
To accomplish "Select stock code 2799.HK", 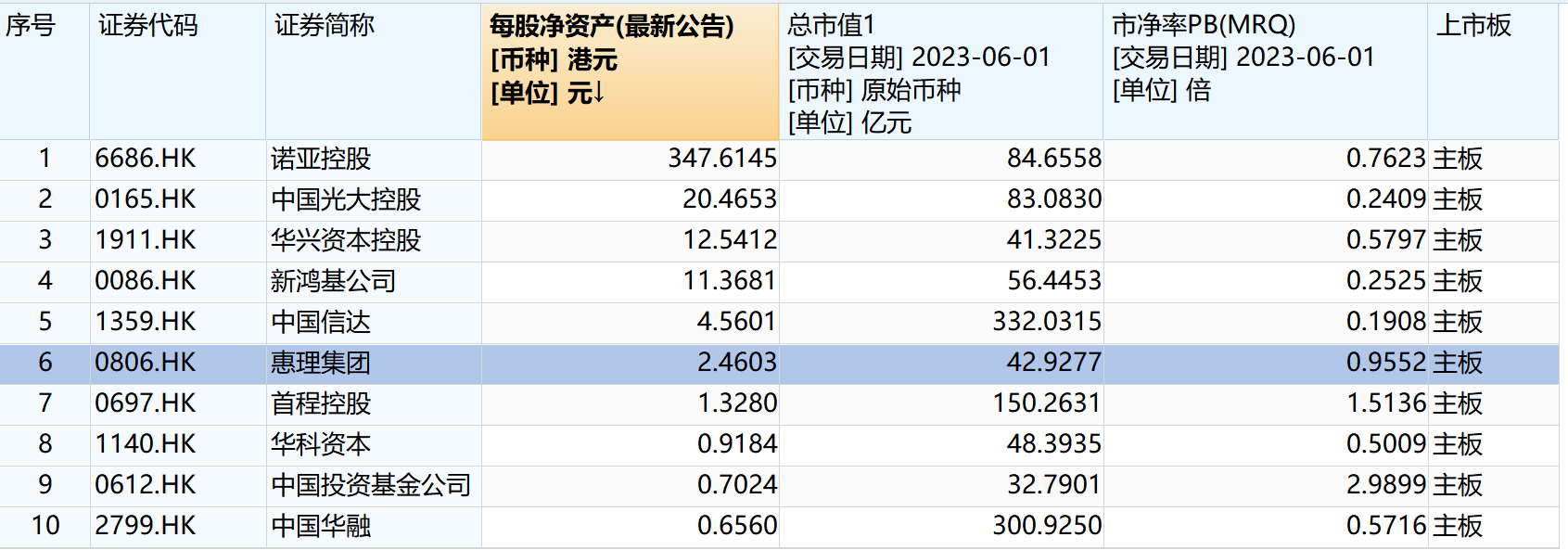I will click(x=146, y=526).
